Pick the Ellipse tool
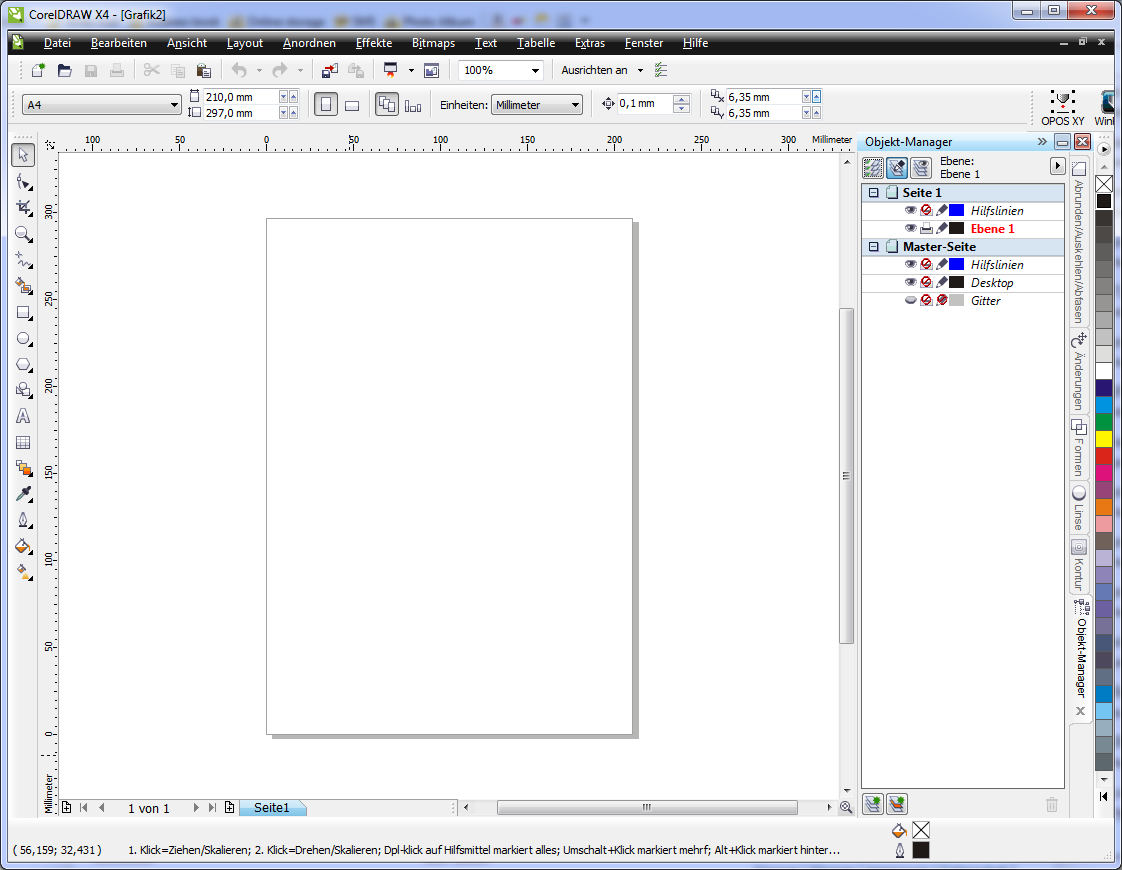 (23, 338)
